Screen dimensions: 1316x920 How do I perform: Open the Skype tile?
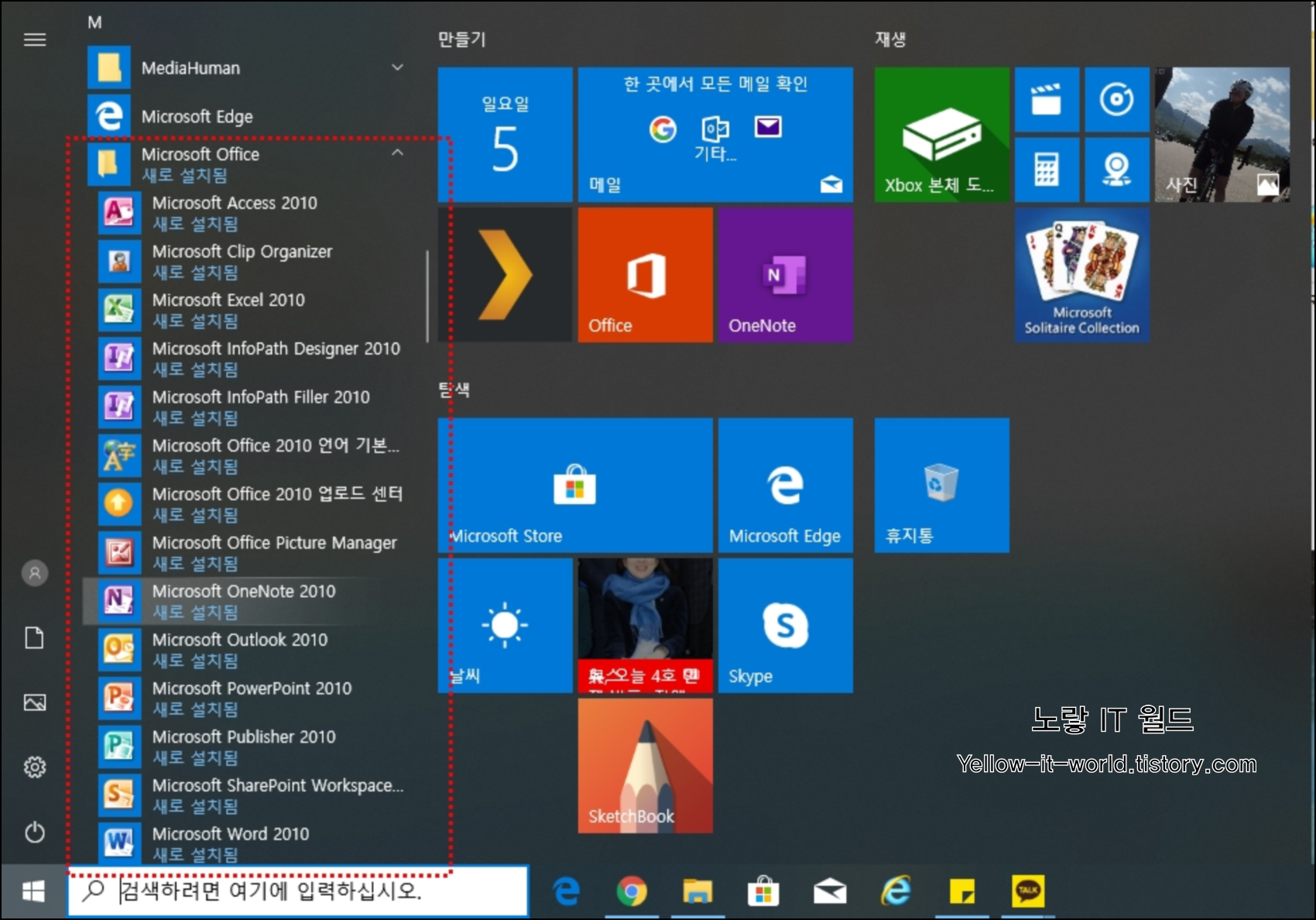[x=785, y=626]
